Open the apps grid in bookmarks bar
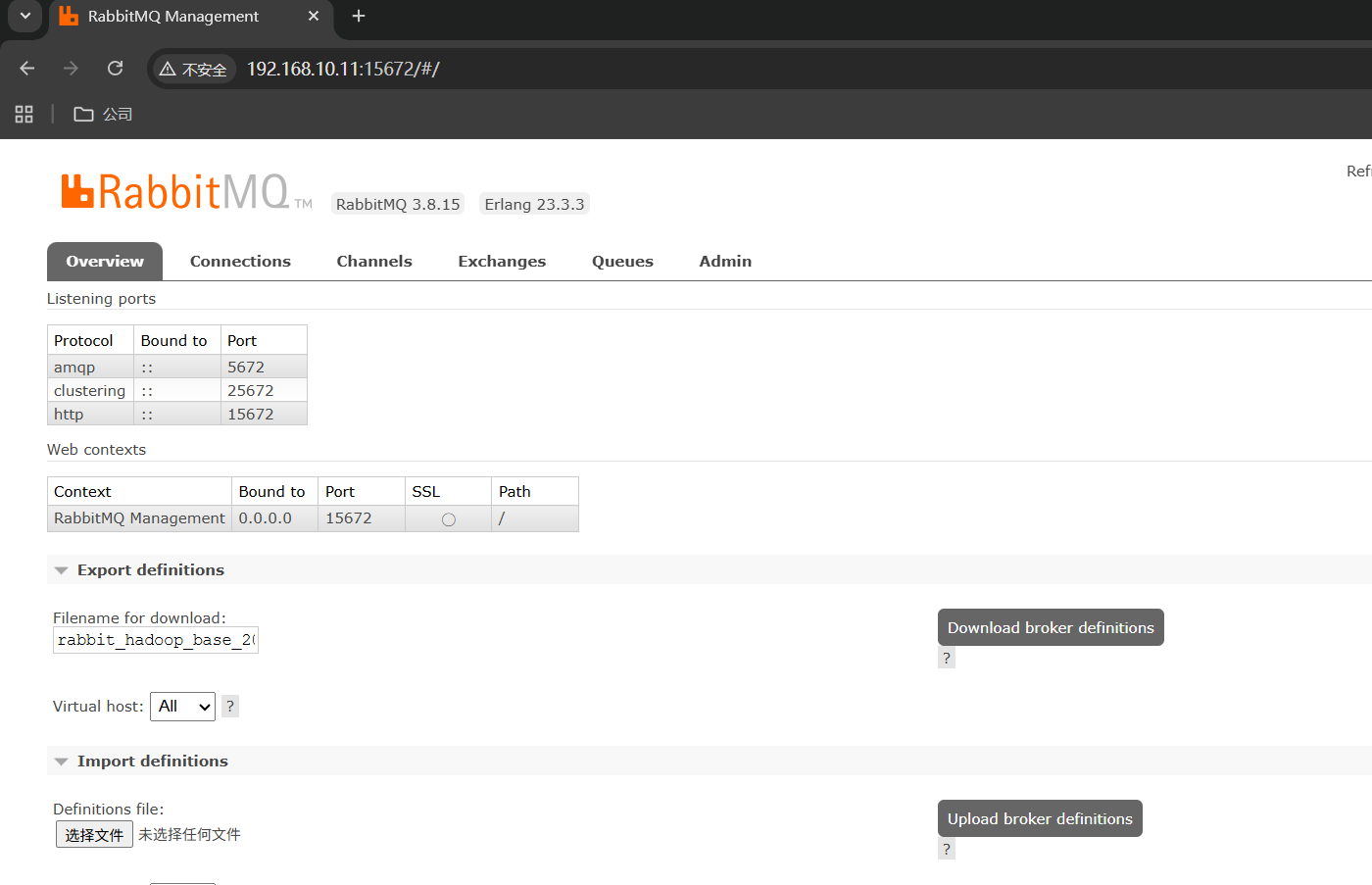Image resolution: width=1372 pixels, height=885 pixels. (x=24, y=114)
